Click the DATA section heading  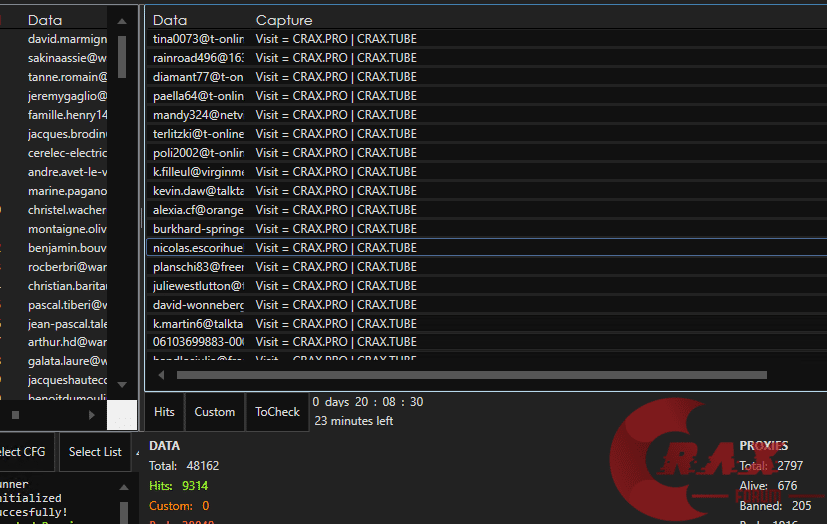(x=165, y=446)
